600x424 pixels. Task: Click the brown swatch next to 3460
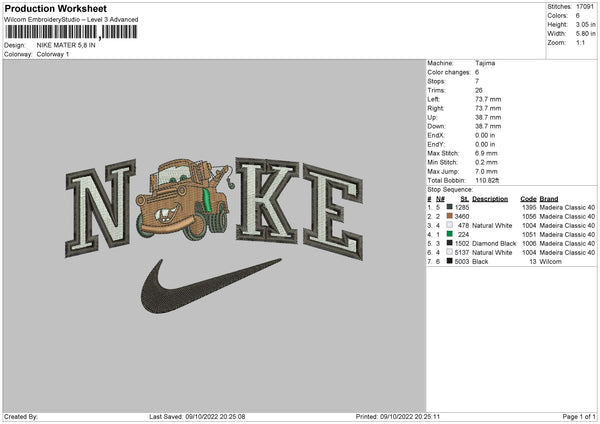(x=449, y=216)
